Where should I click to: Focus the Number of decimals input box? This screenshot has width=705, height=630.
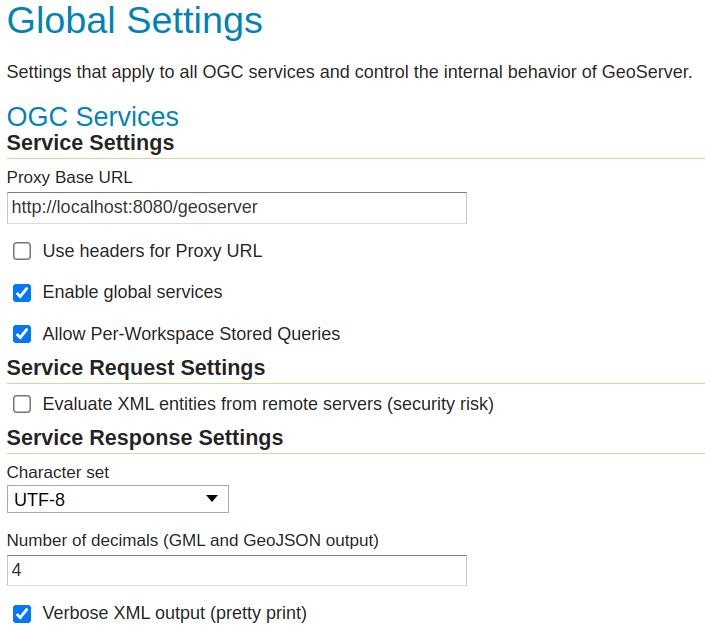tap(236, 570)
